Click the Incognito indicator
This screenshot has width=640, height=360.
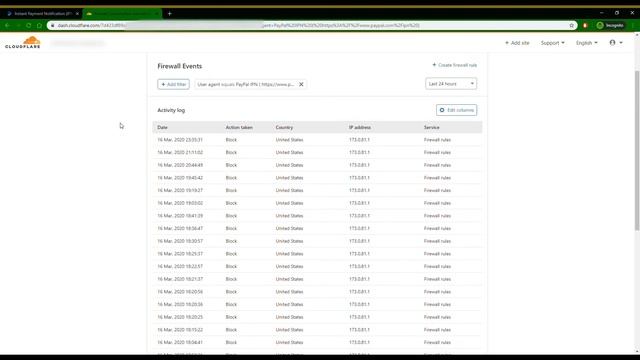610,25
